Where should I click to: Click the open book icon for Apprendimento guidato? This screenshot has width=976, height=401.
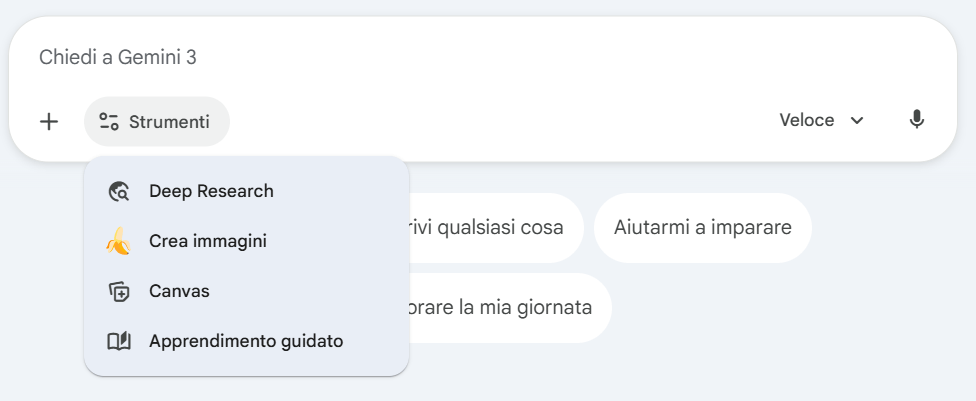point(119,342)
